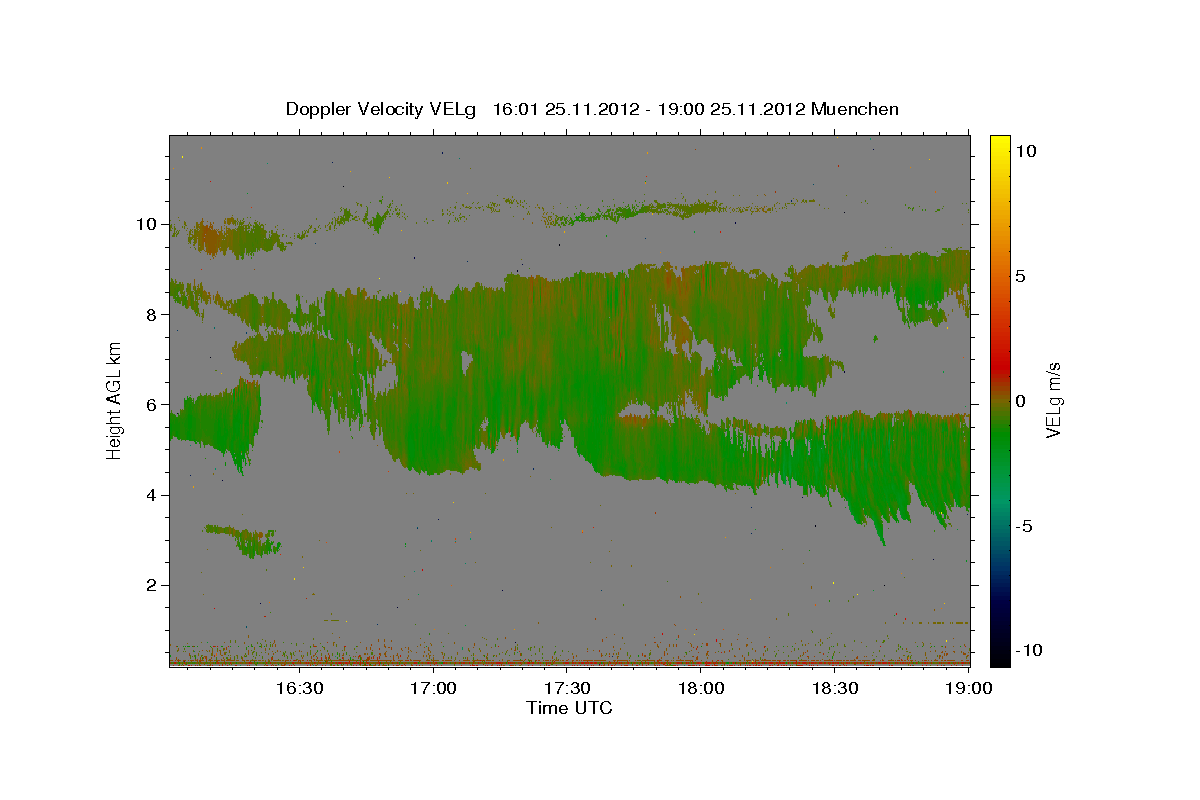The height and width of the screenshot is (800, 1200).
Task: Click the height axis label 10
Action: click(146, 224)
